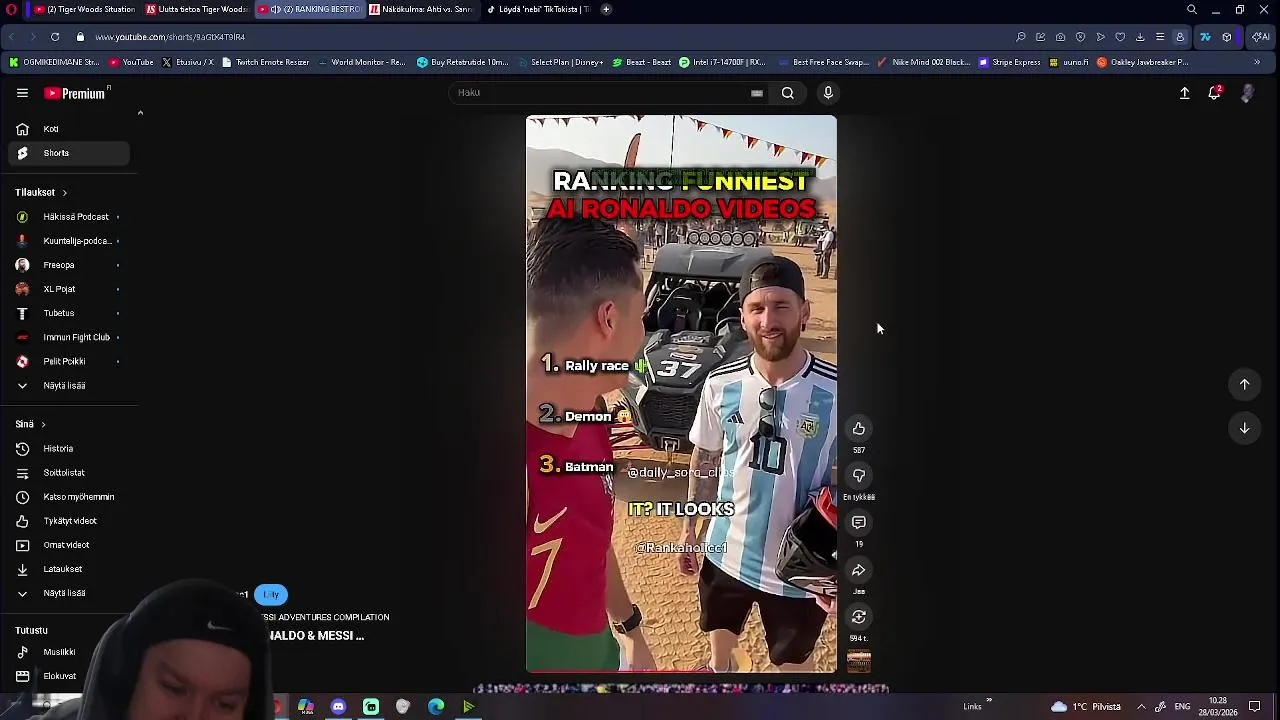Start voice search with microphone icon

click(x=828, y=93)
